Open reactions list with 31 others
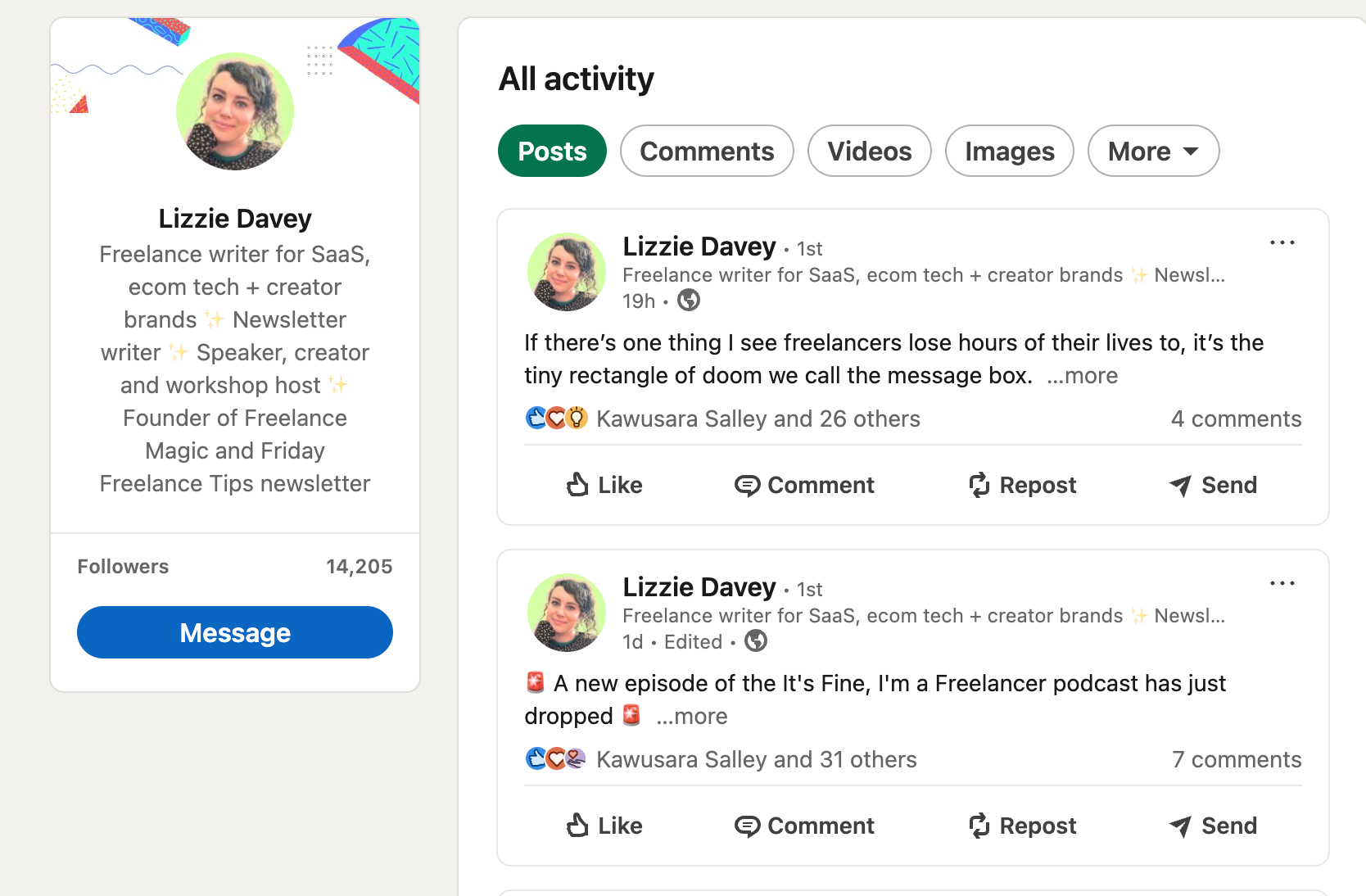The width and height of the screenshot is (1366, 896). (756, 759)
